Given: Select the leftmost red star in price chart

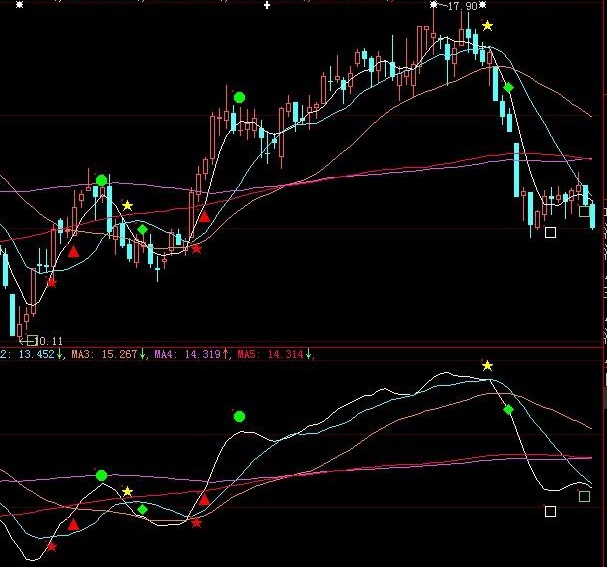Looking at the screenshot, I should pos(51,283).
